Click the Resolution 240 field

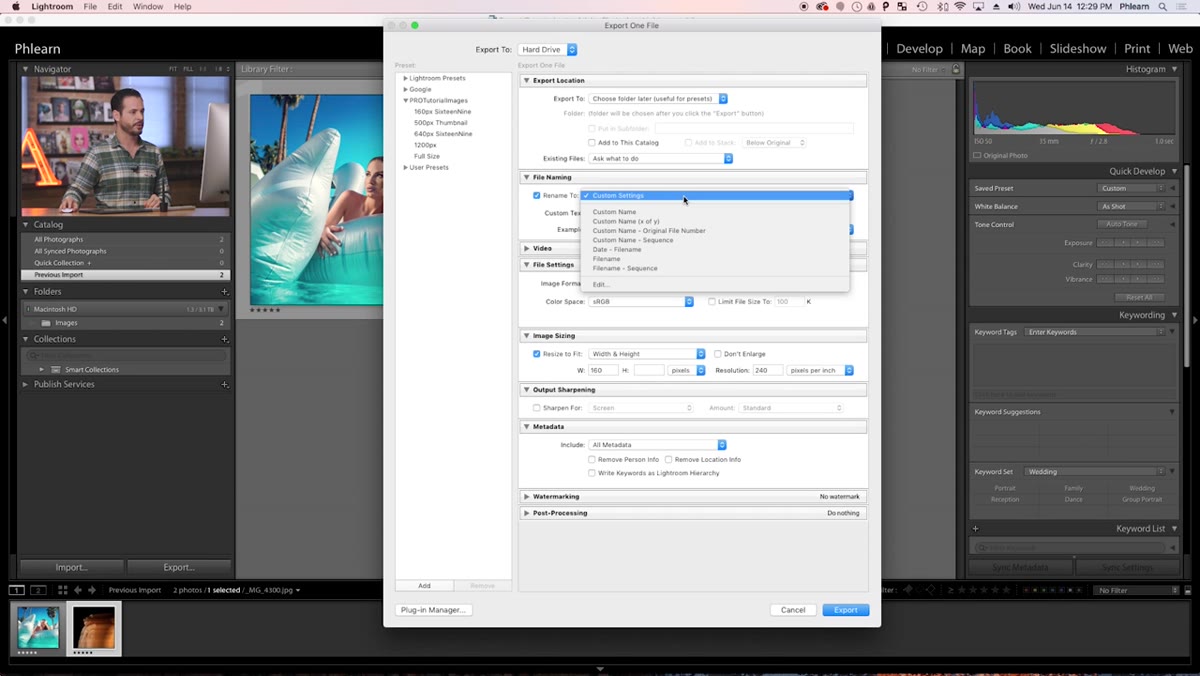point(767,370)
